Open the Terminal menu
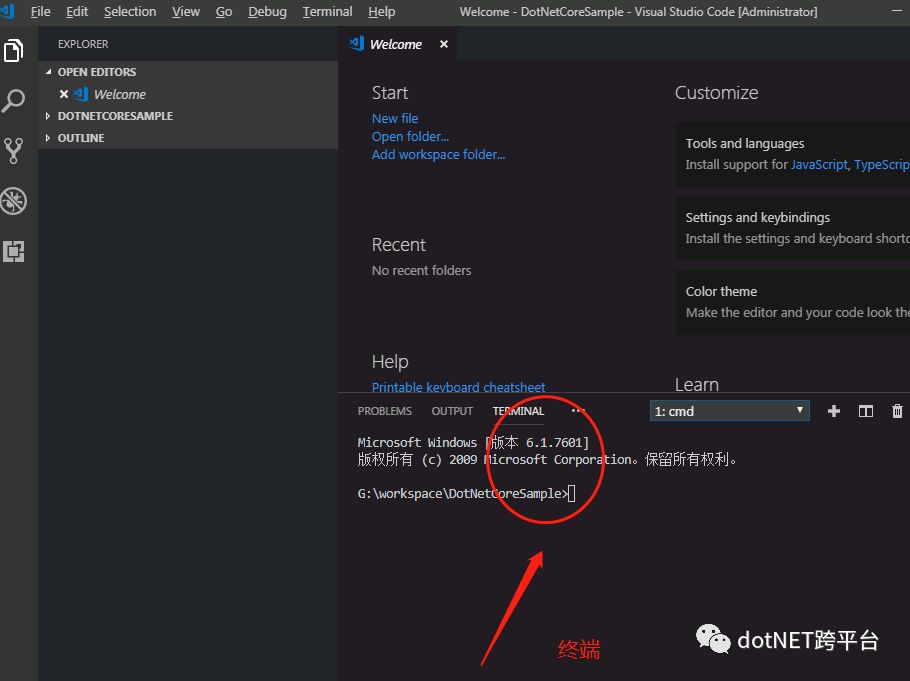Screen dimensions: 910x681 coord(327,12)
